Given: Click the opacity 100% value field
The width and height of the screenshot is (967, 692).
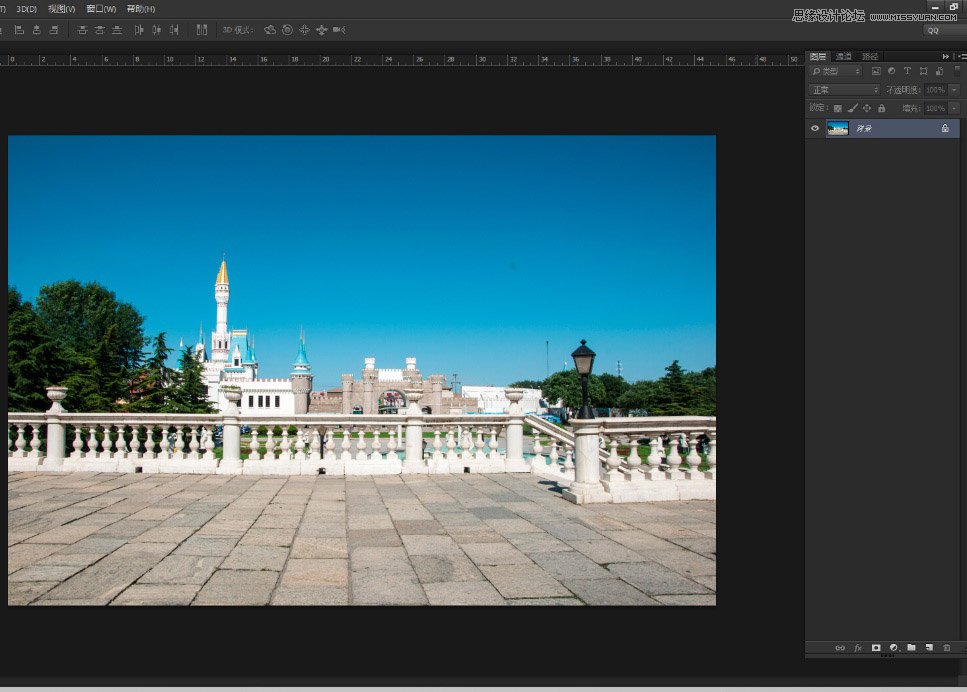Looking at the screenshot, I should 936,90.
